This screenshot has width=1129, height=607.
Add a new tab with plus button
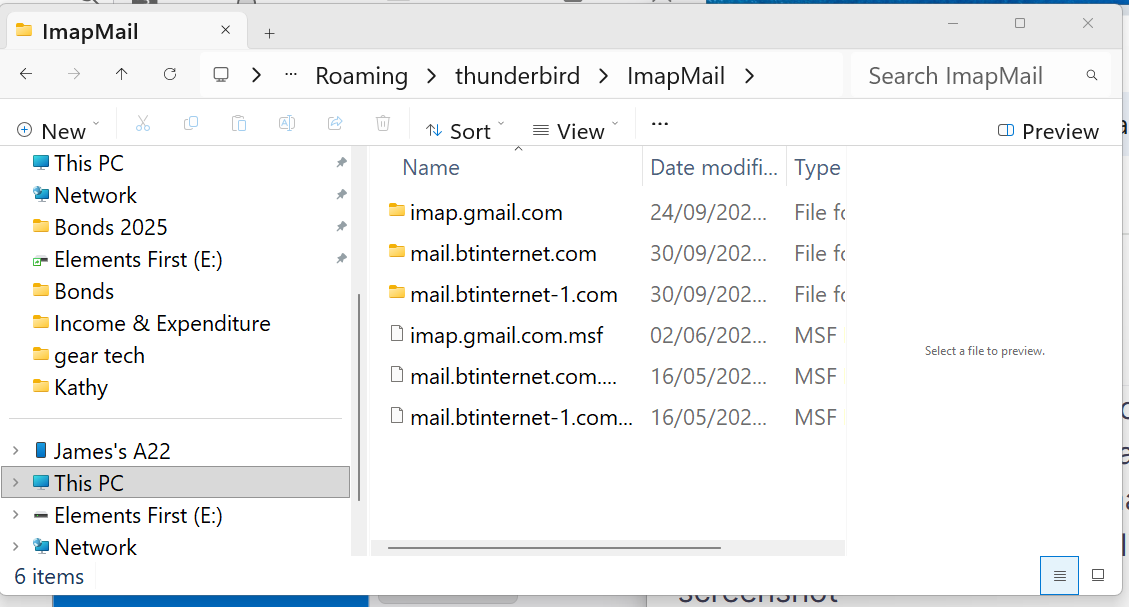click(x=269, y=33)
